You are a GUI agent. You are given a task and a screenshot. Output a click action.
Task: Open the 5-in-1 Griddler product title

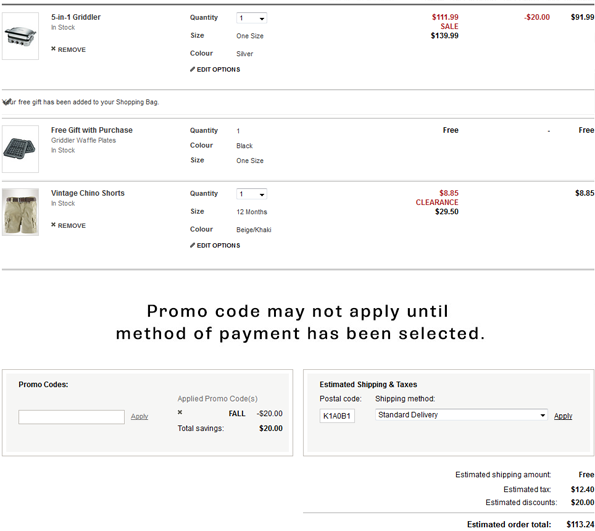[x=76, y=17]
